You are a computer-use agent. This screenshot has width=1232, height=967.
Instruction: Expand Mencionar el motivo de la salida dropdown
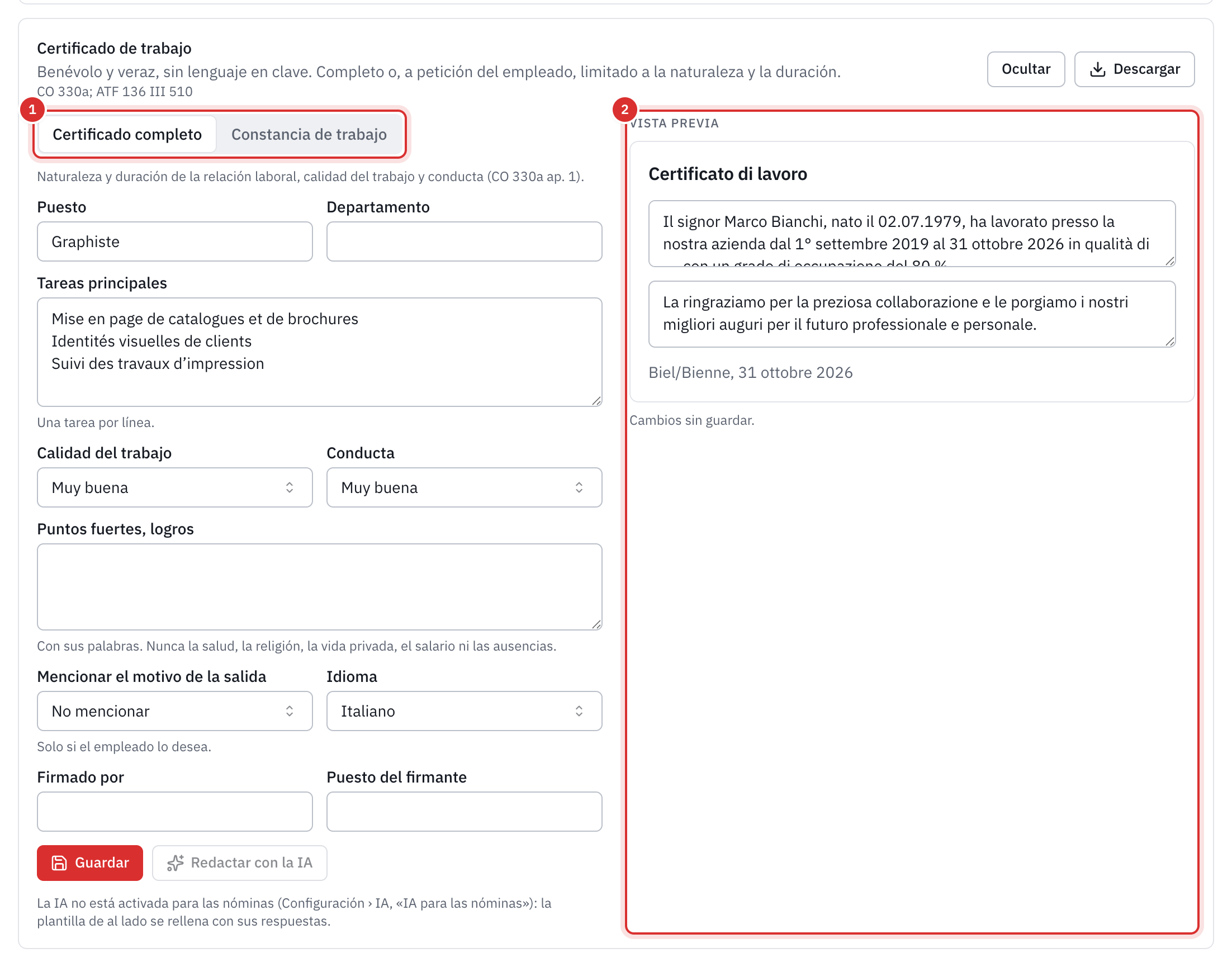(x=174, y=710)
